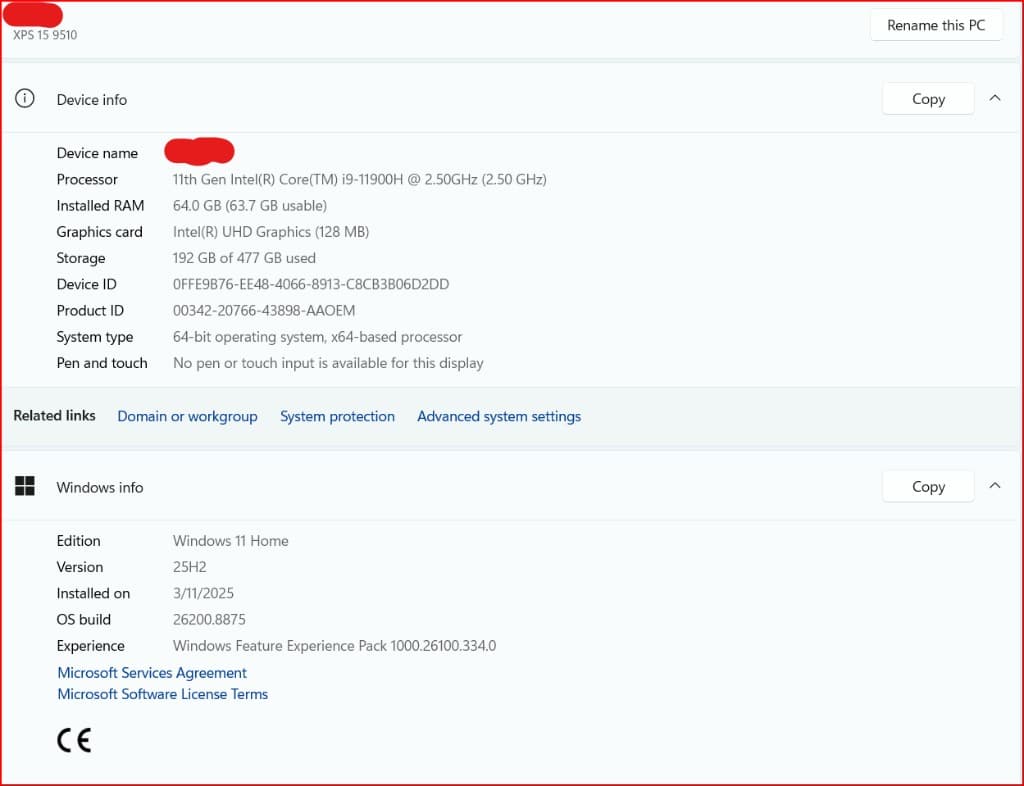Select the 64-bit operating system text
This screenshot has width=1024, height=786.
[317, 337]
